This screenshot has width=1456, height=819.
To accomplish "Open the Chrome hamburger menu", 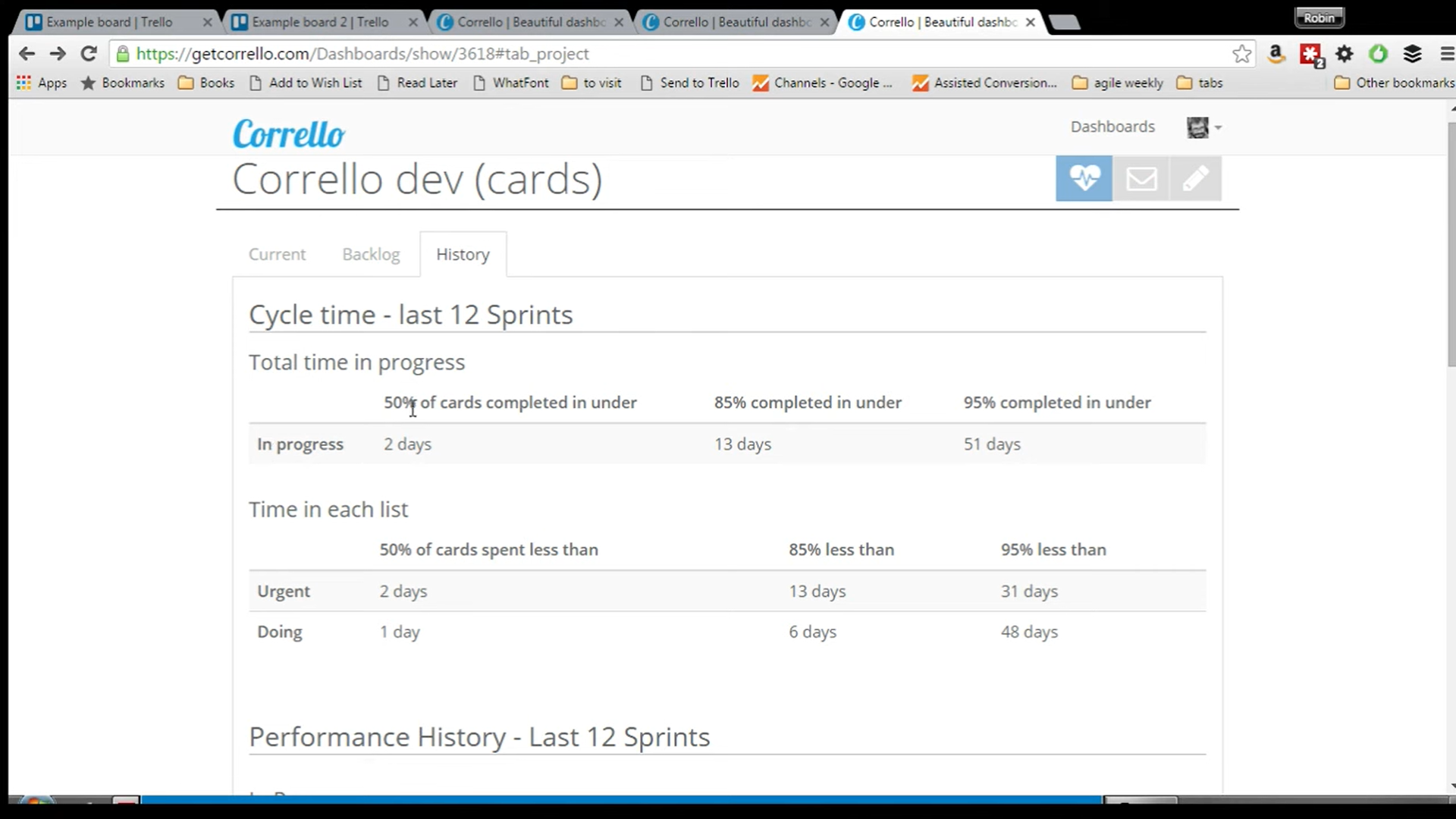I will click(x=1446, y=54).
